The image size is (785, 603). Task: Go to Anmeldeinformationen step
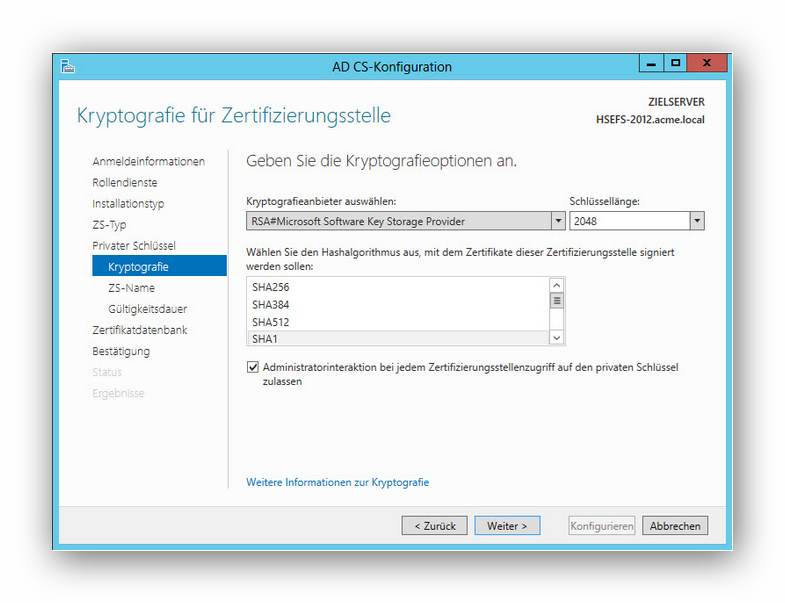(148, 161)
